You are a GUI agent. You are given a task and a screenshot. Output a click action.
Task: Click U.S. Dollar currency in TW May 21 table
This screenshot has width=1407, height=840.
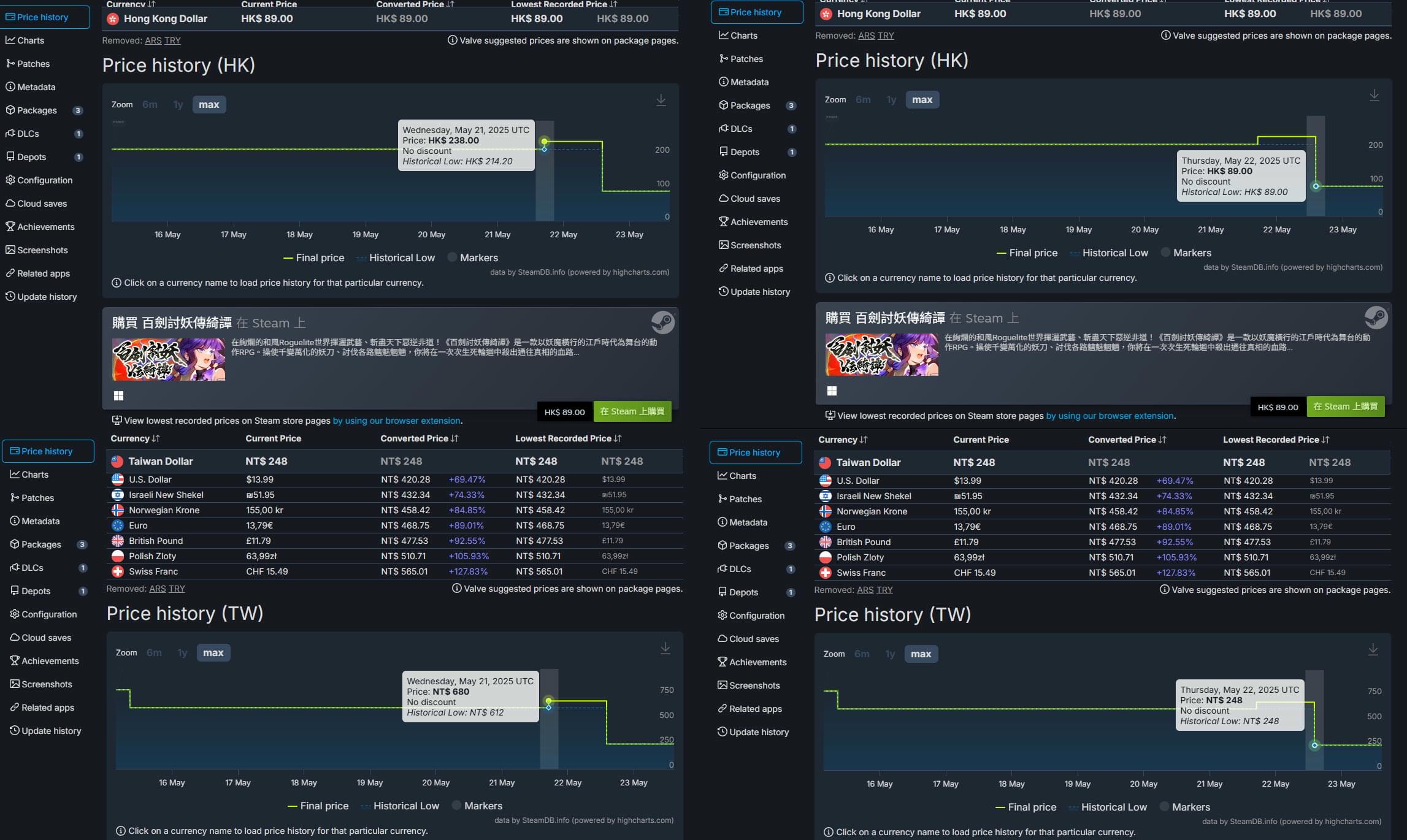(x=150, y=479)
